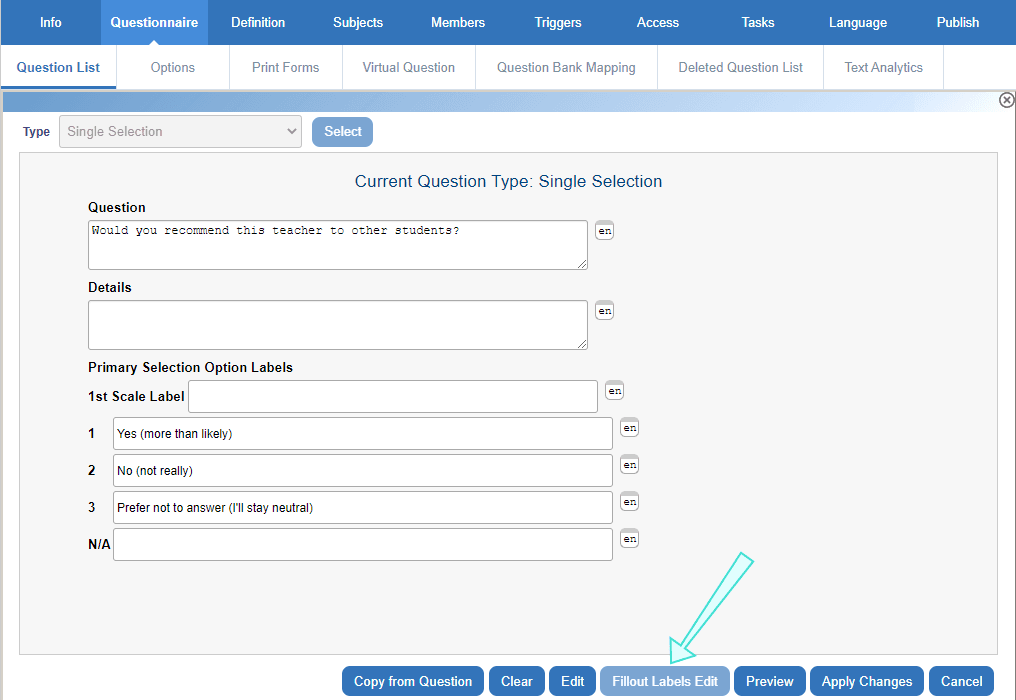The height and width of the screenshot is (700, 1016).
Task: Click the Select button next to Type
Action: [x=342, y=132]
